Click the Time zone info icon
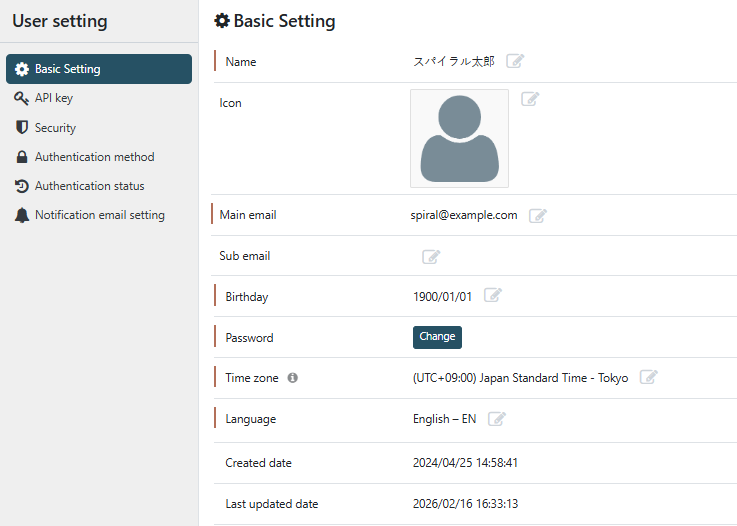The width and height of the screenshot is (737, 526). click(x=293, y=378)
